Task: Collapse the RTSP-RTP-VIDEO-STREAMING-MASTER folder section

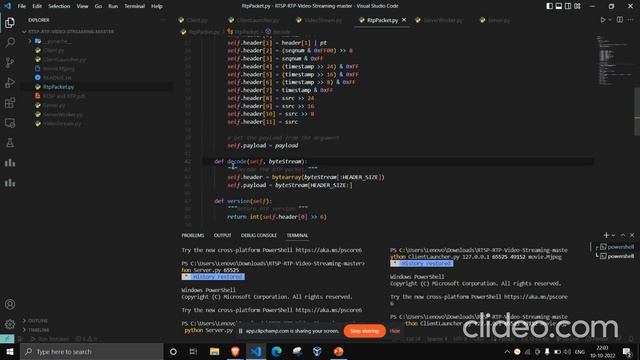Action: pos(68,31)
